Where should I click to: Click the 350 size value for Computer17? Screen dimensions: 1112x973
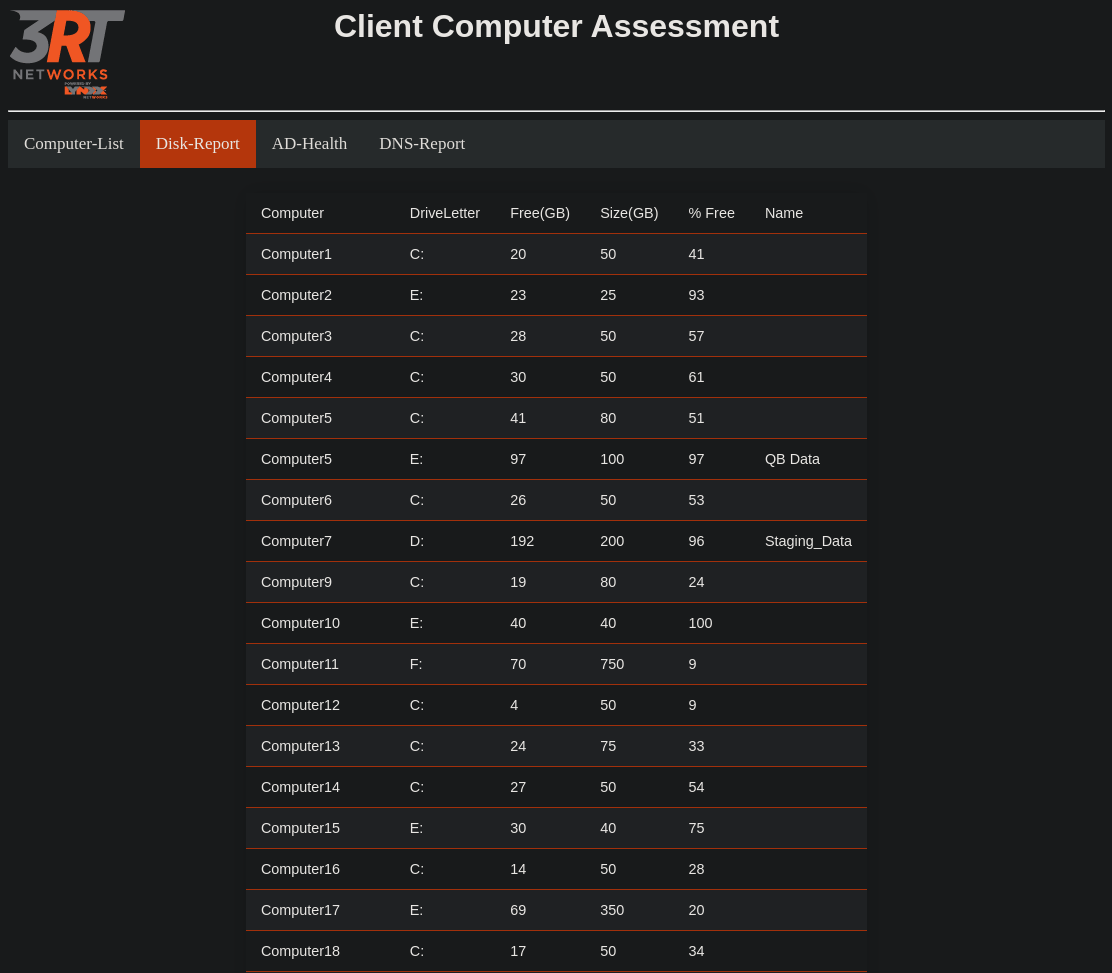tap(612, 910)
